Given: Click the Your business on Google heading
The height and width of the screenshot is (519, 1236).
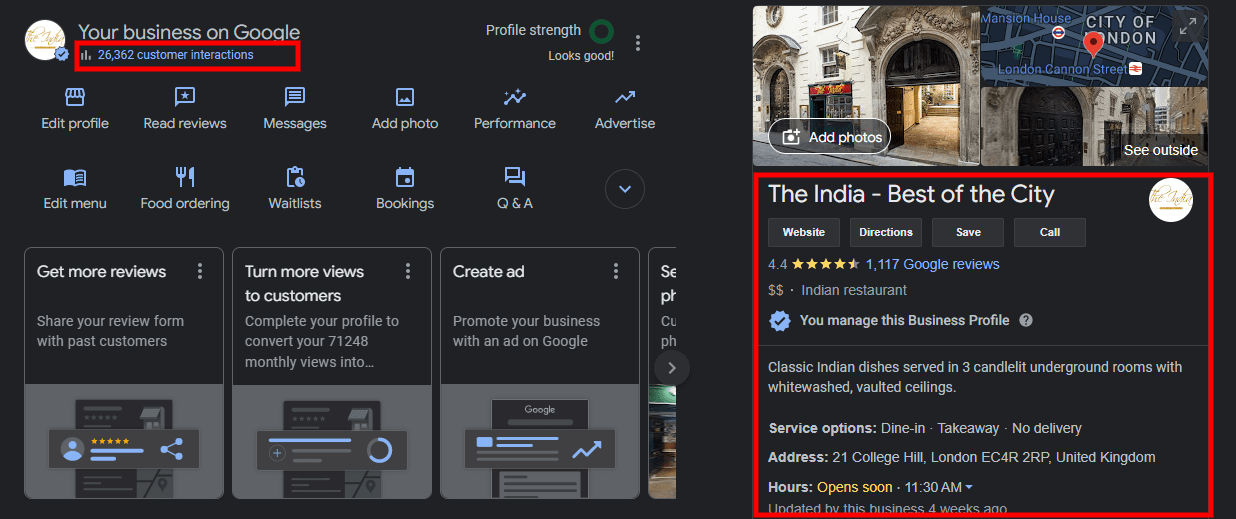Looking at the screenshot, I should coord(189,32).
